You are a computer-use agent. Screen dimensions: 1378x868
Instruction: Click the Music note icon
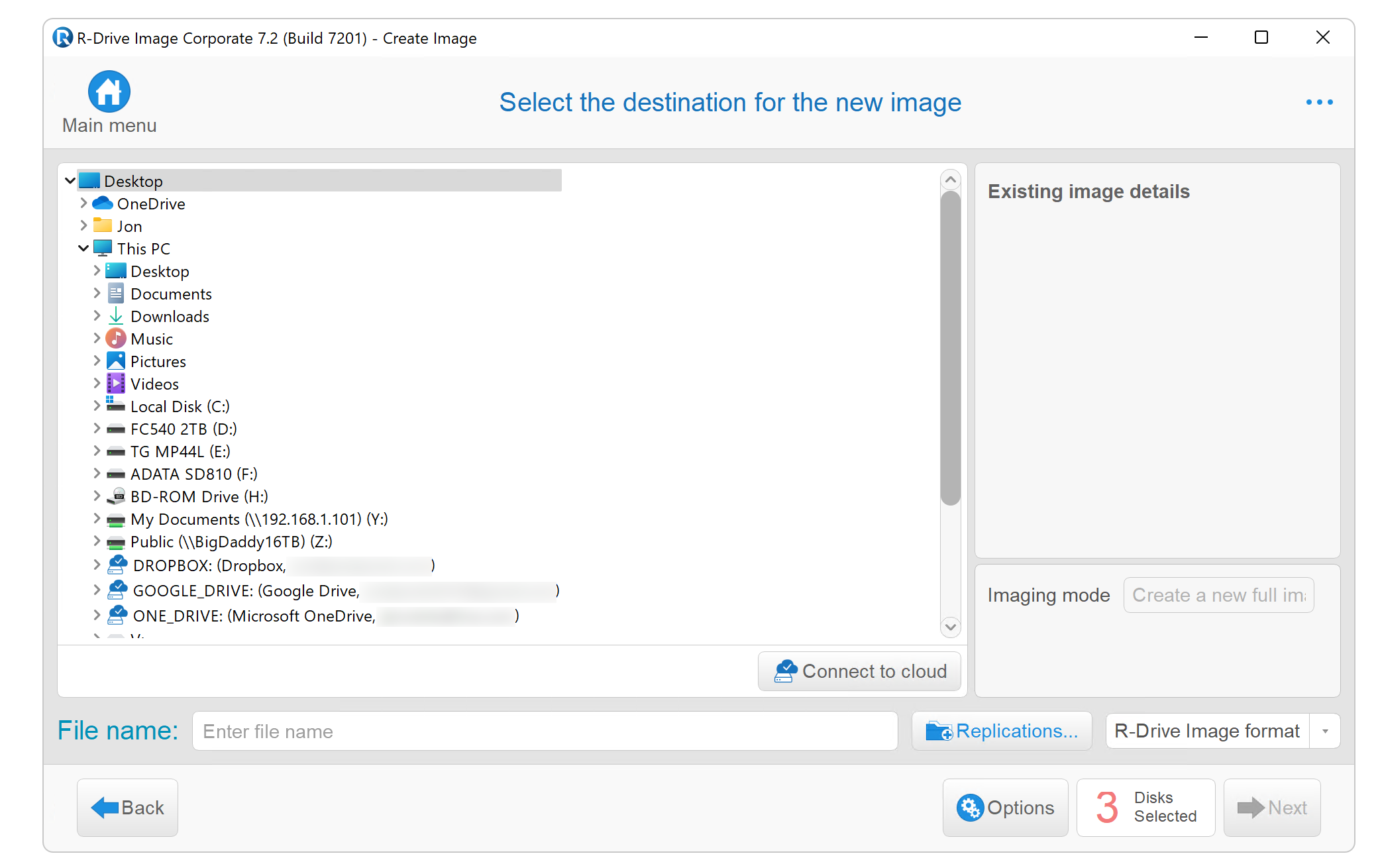coord(116,338)
